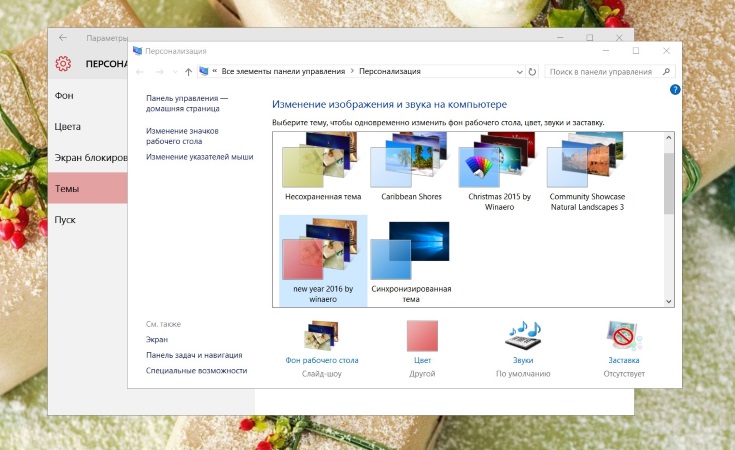Click Все элементы панели управления breadcrumb
The height and width of the screenshot is (450, 735).
click(x=283, y=71)
